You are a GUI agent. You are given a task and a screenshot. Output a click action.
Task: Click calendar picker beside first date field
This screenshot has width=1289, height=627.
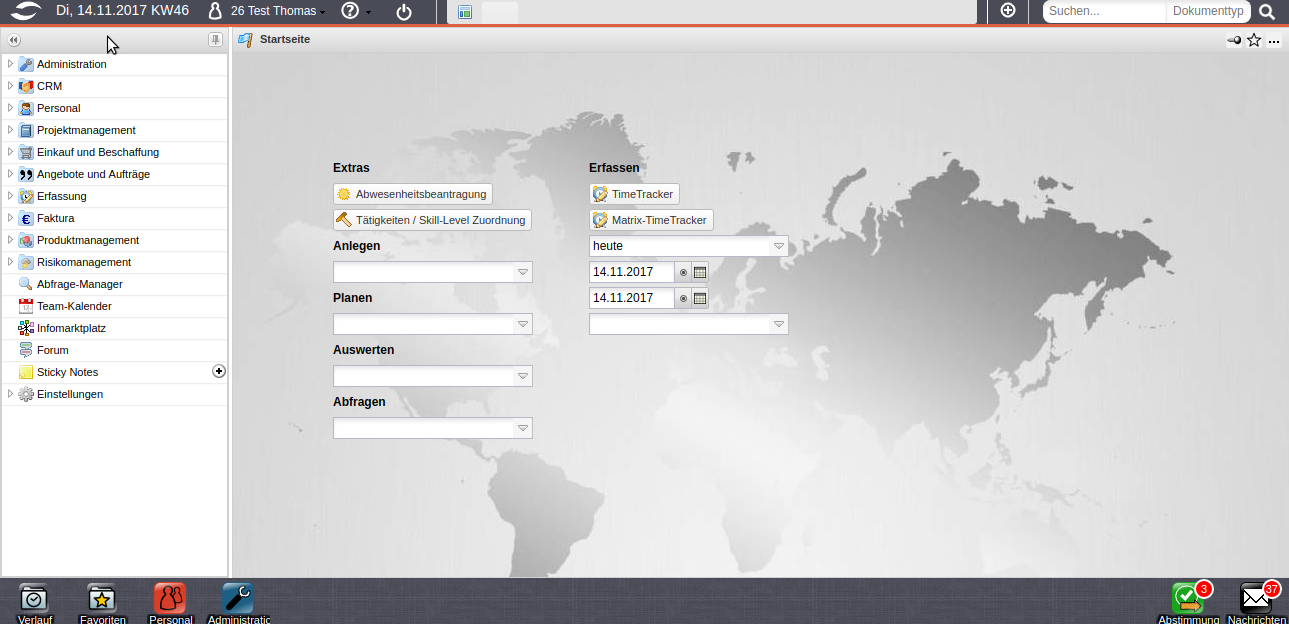pos(700,272)
